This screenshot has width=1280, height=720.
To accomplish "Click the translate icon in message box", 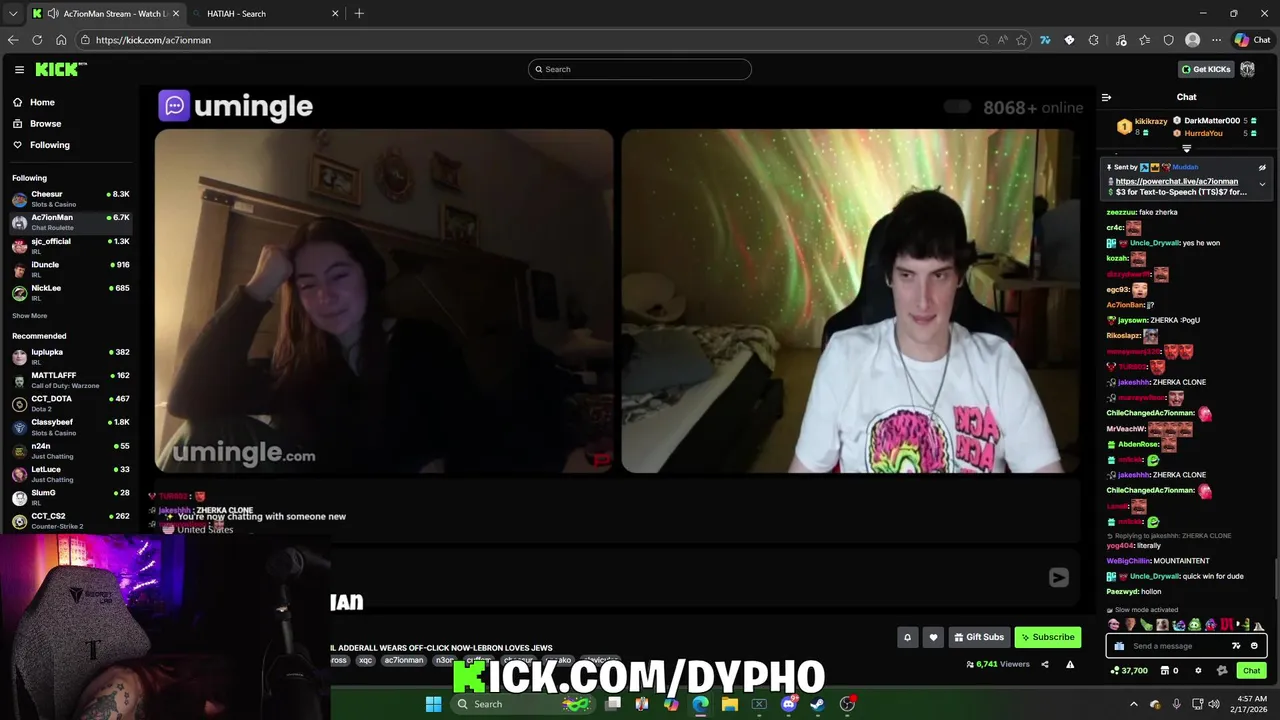I will [1236, 646].
